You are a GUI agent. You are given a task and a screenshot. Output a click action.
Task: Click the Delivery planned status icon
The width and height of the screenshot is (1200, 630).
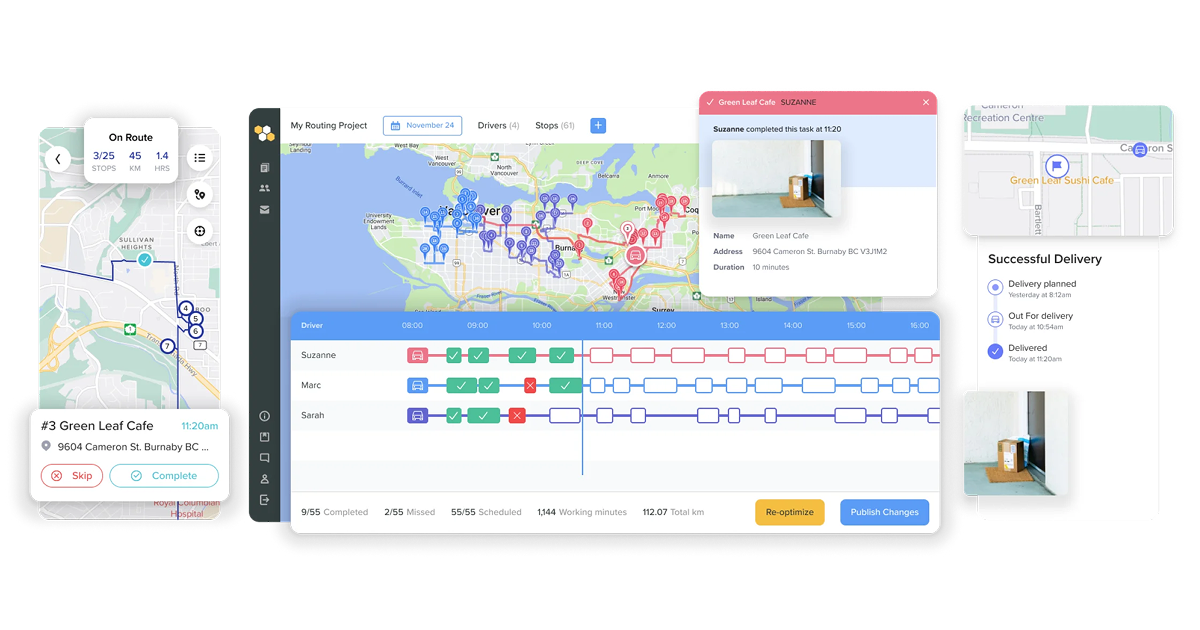[995, 287]
